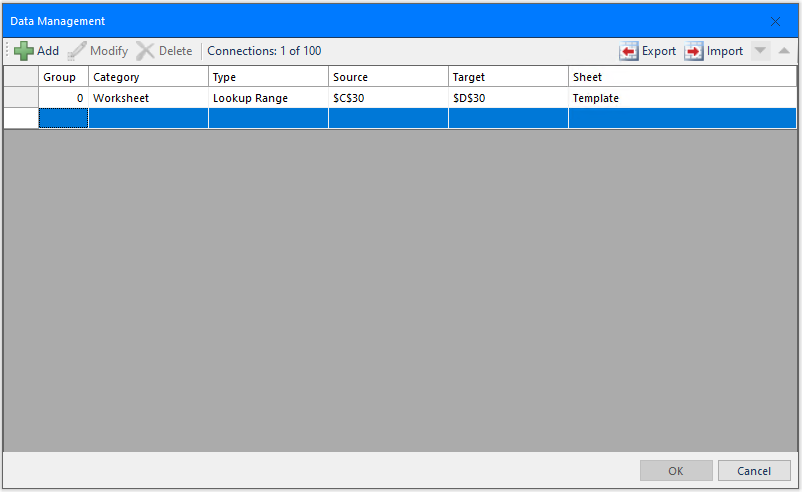The width and height of the screenshot is (802, 492).
Task: Select the Worksheet category cell
Action: click(x=148, y=98)
